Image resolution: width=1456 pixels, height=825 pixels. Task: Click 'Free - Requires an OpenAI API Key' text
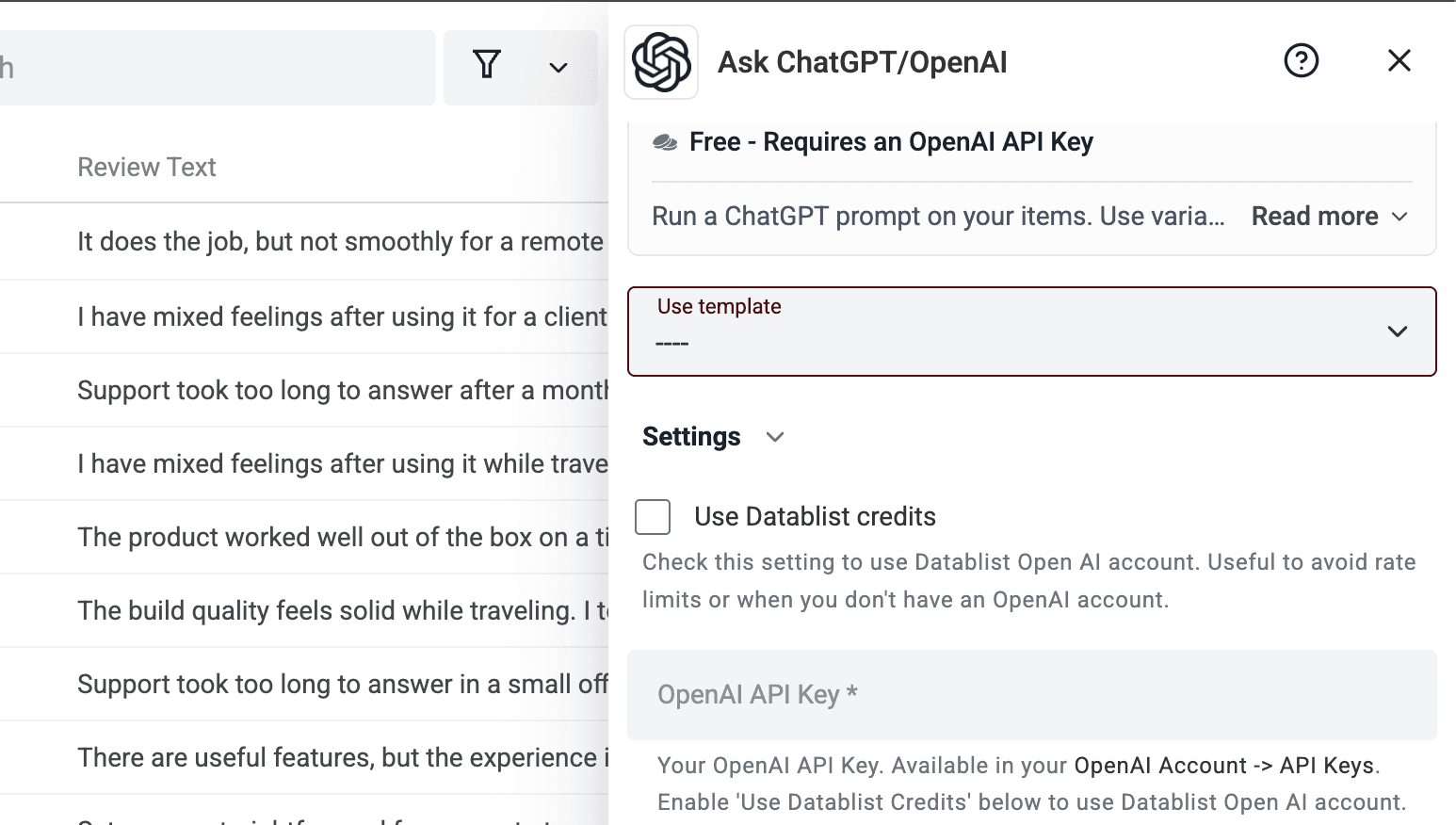click(891, 142)
